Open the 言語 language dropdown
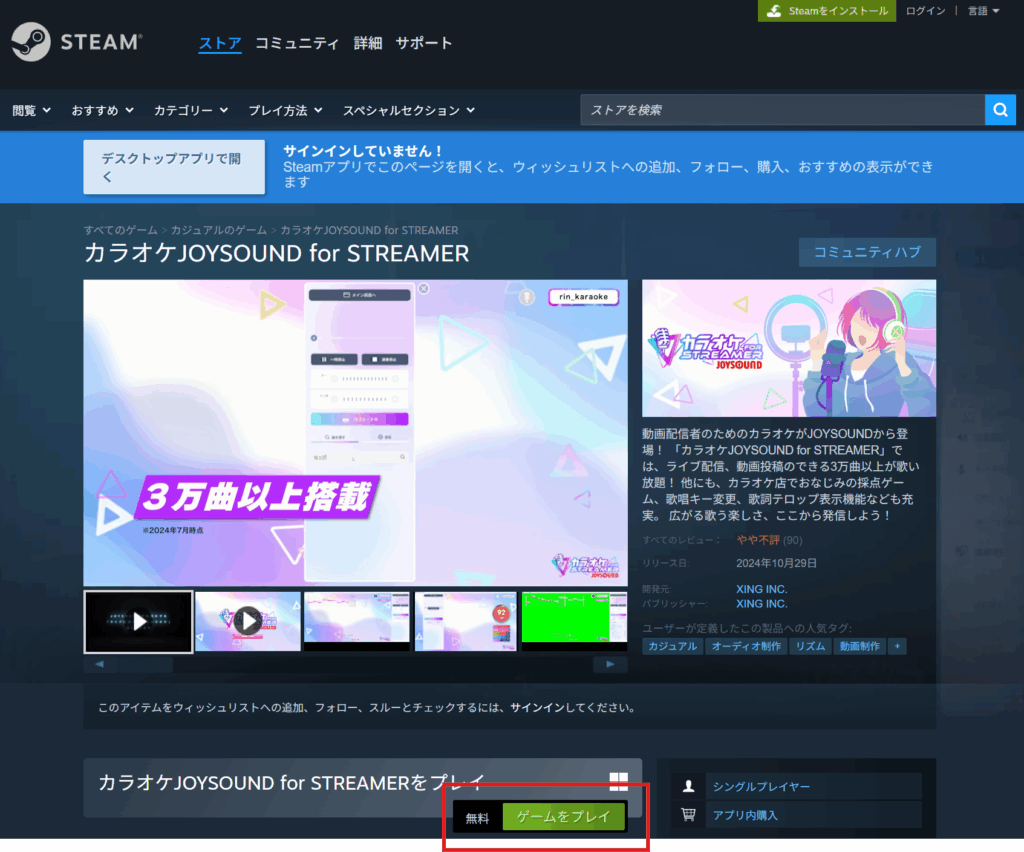 pos(984,11)
